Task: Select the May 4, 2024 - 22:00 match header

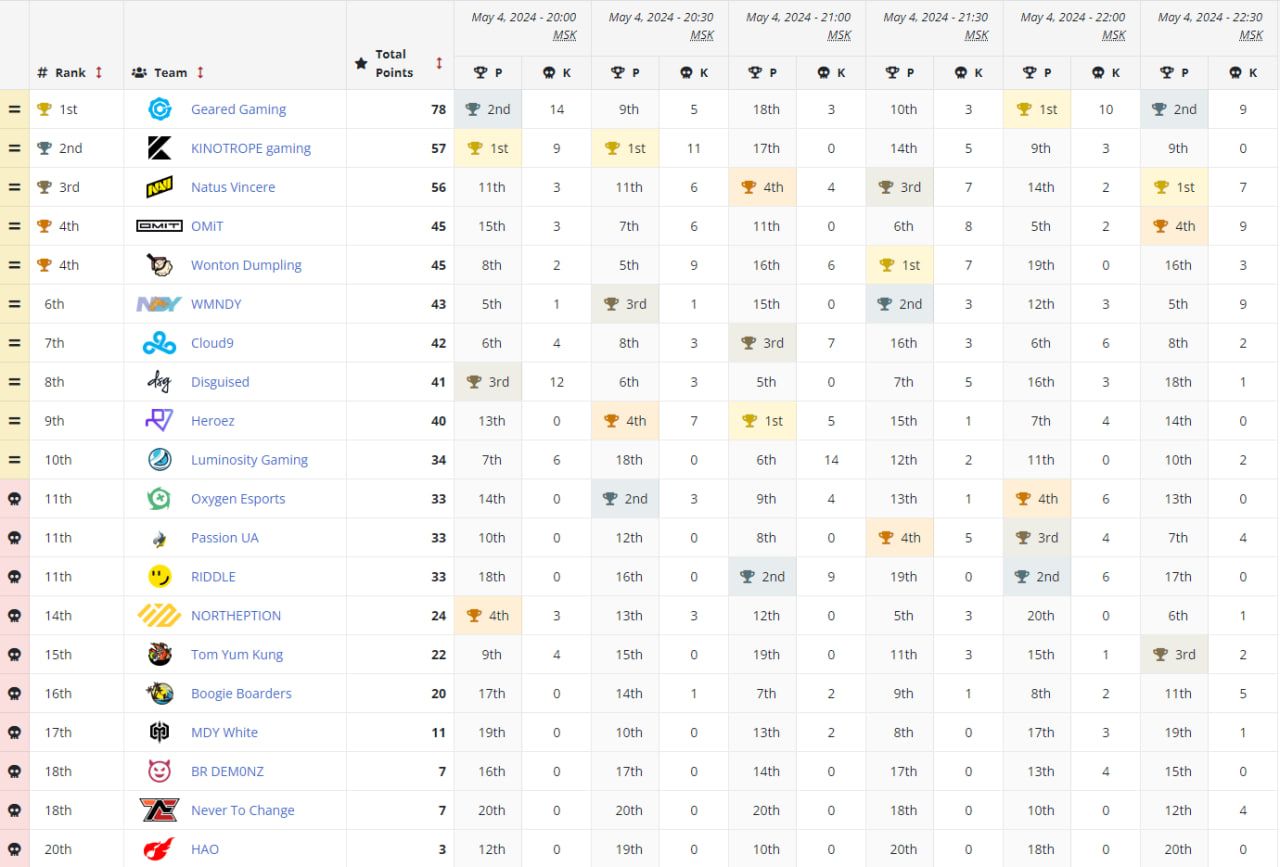Action: click(x=1072, y=26)
